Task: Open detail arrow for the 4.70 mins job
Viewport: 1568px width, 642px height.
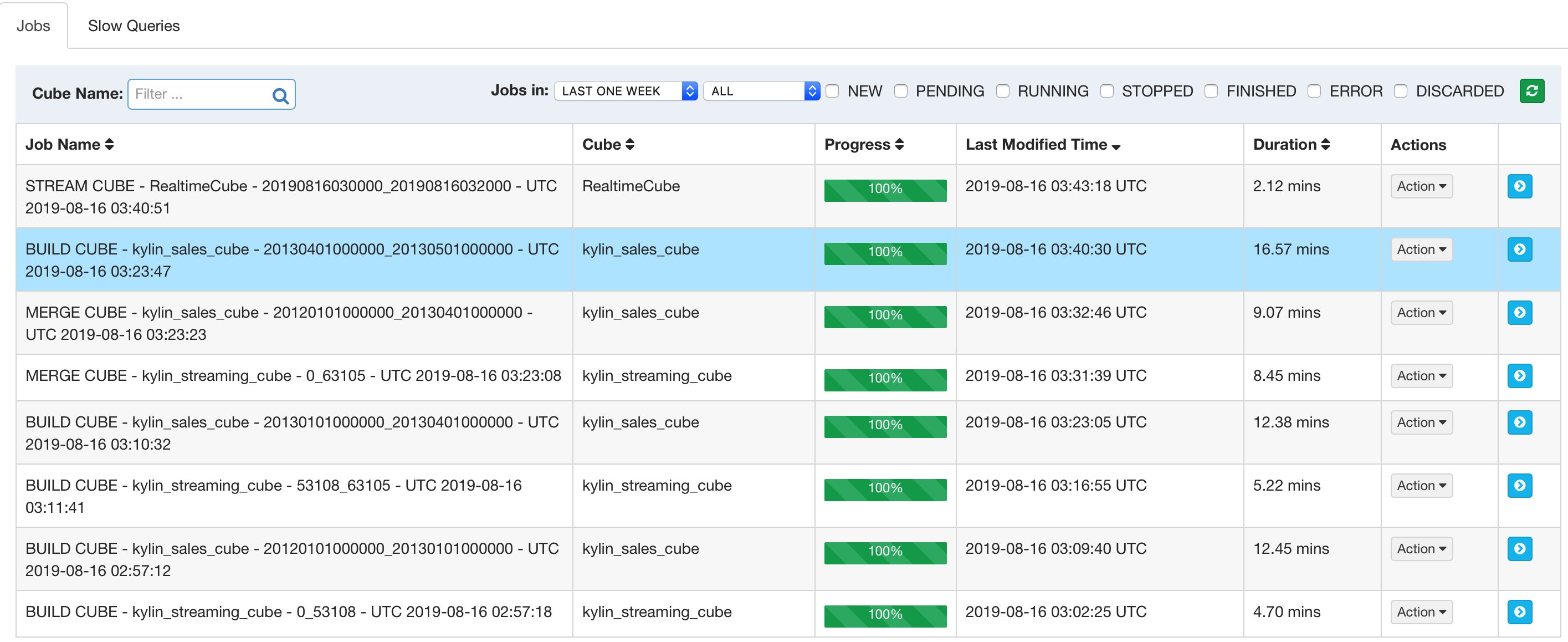Action: [x=1519, y=612]
